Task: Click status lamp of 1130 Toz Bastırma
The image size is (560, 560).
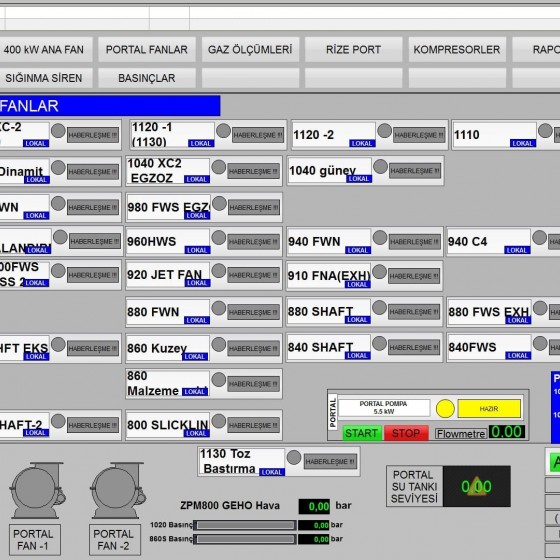Action: pyautogui.click(x=294, y=458)
